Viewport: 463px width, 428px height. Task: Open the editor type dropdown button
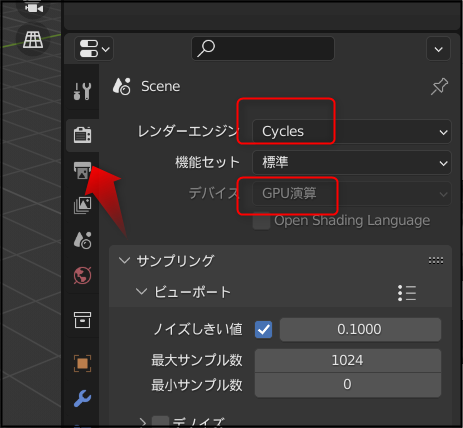(x=94, y=49)
